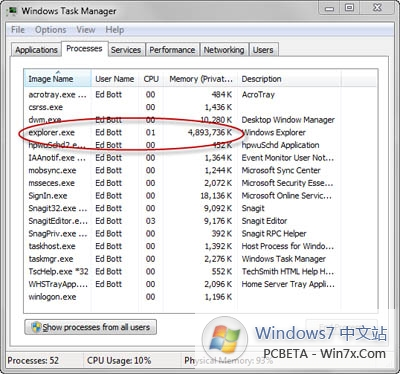This screenshot has height=374, width=400.
Task: Click the Windows Task Manager description cell
Action: click(x=284, y=259)
